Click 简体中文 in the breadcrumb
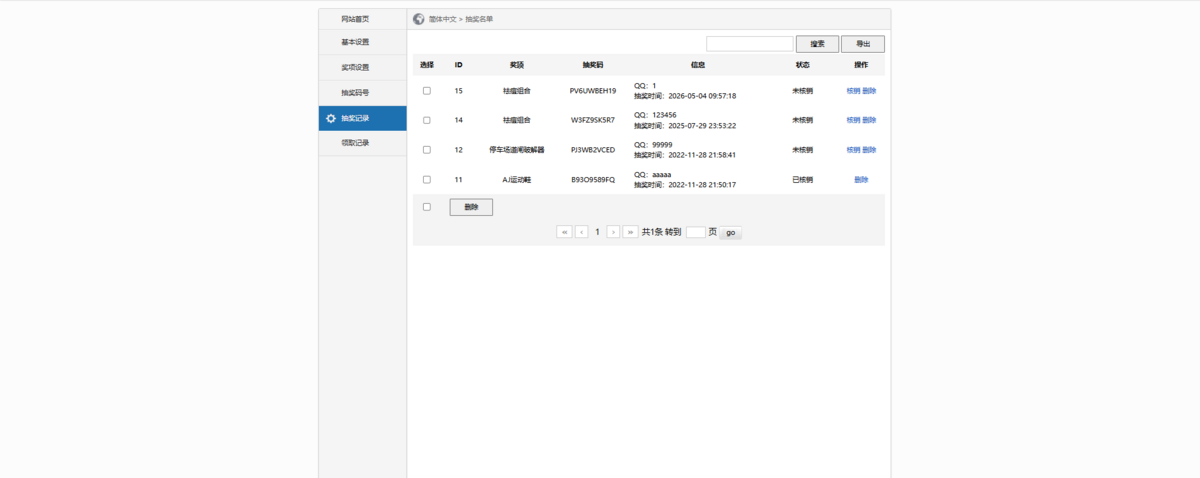This screenshot has width=1200, height=478. (x=442, y=19)
